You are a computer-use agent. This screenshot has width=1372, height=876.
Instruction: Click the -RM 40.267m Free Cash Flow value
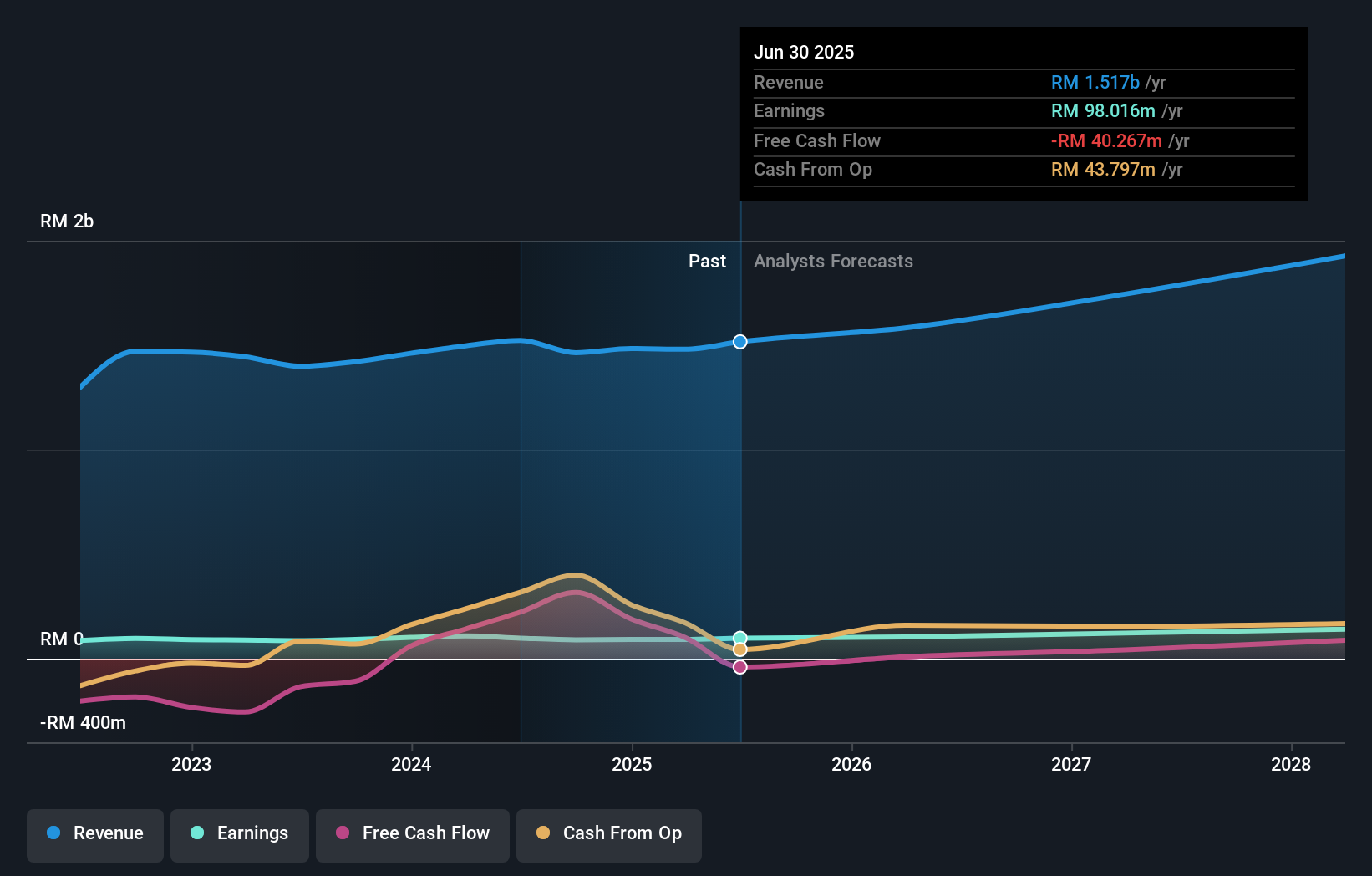click(1105, 140)
